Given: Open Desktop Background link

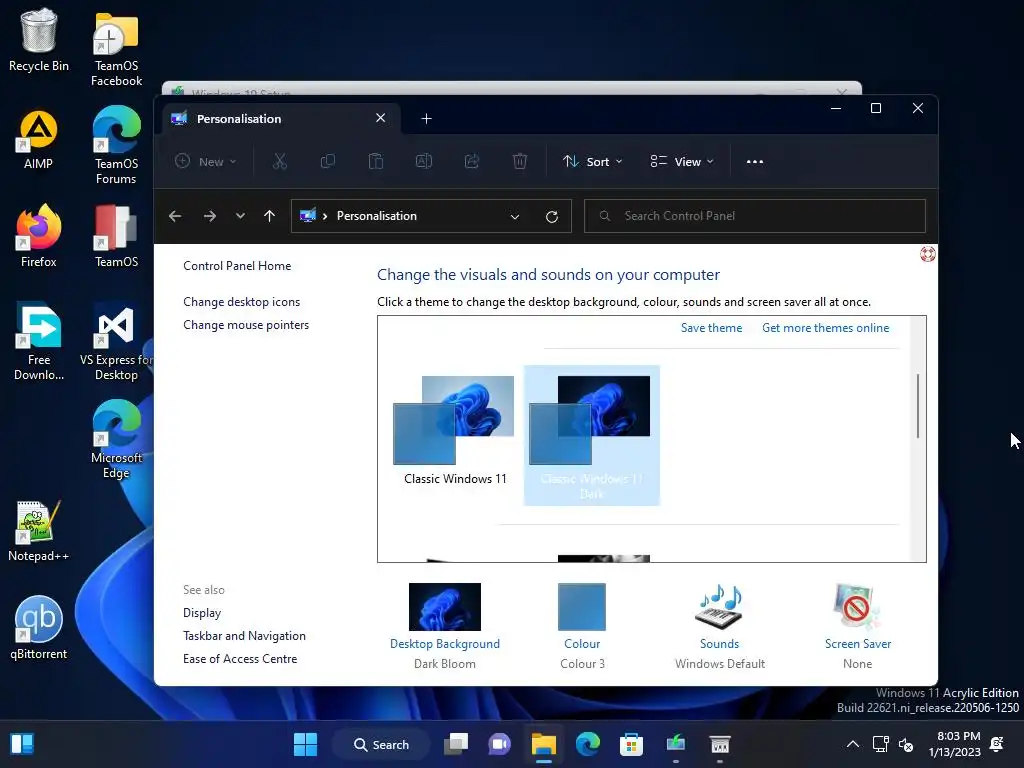Looking at the screenshot, I should [445, 644].
